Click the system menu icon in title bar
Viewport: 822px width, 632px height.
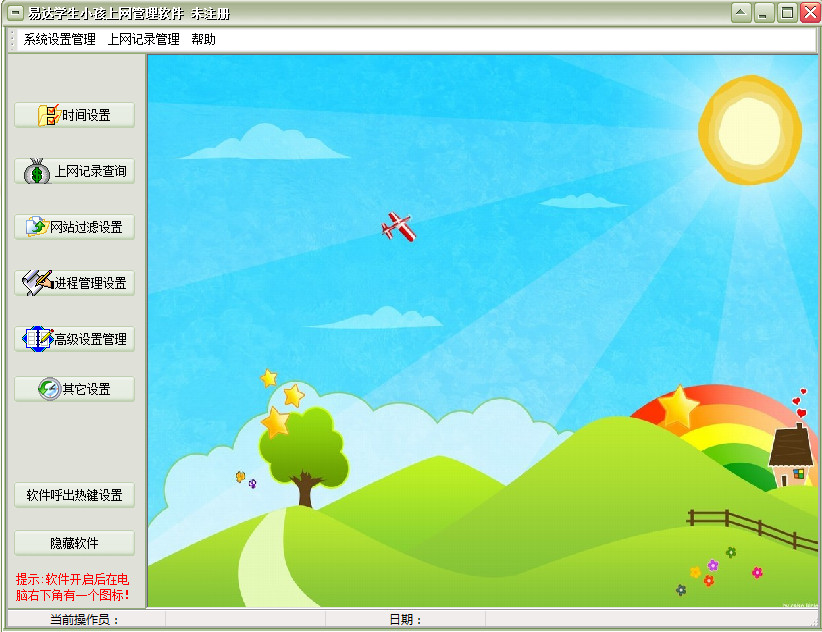pos(16,13)
